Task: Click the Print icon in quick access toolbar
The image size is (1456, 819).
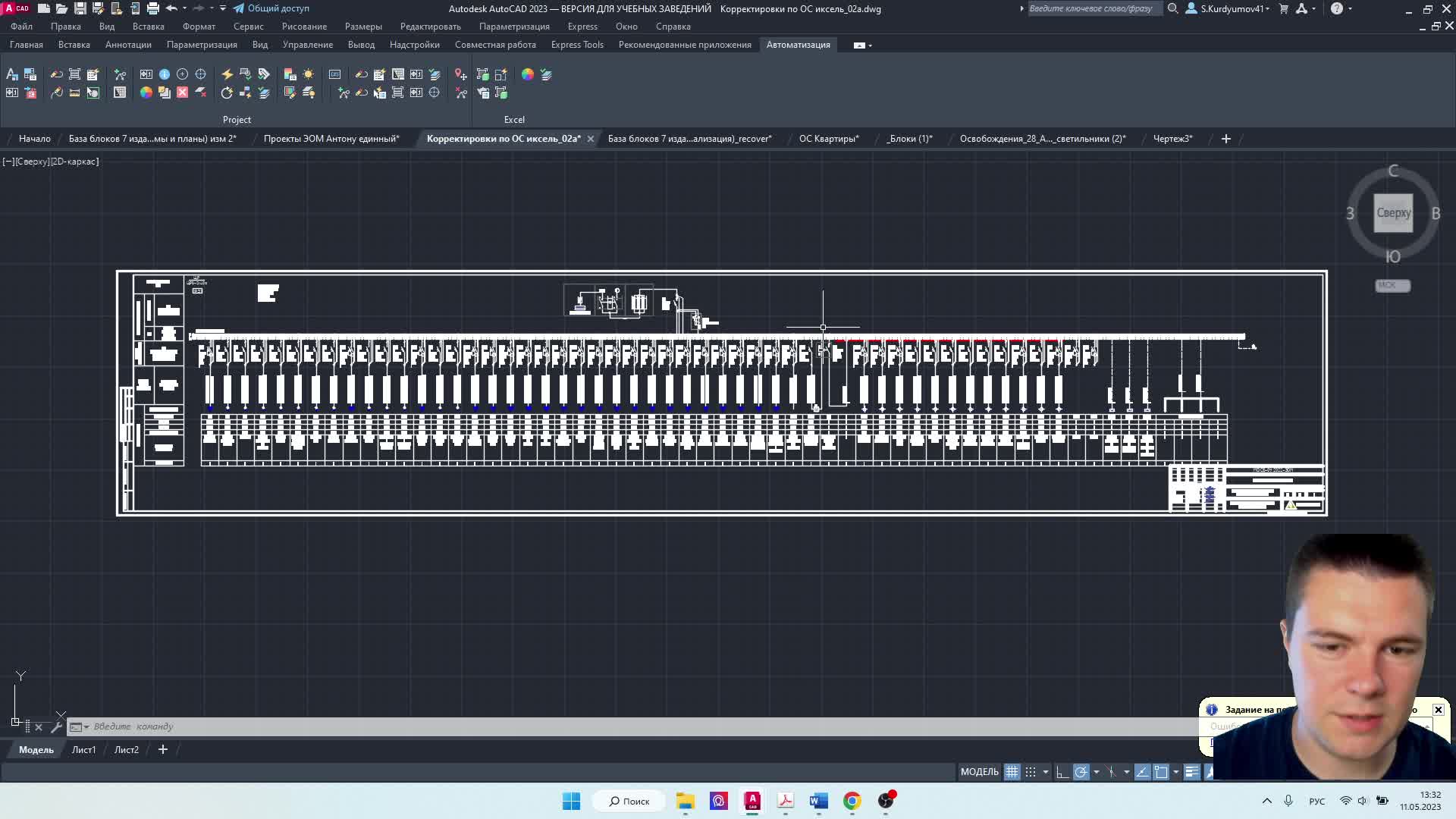Action: [153, 8]
